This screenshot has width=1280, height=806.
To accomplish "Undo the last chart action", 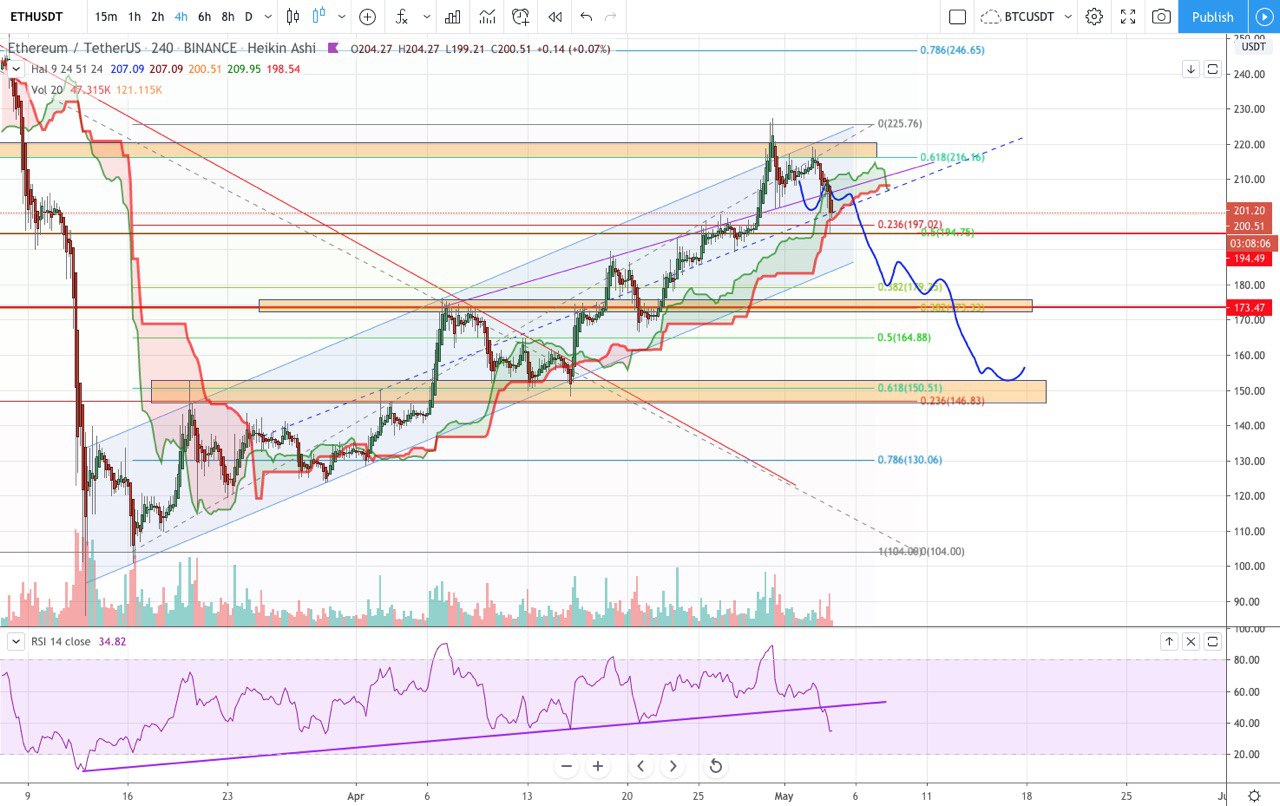I will pyautogui.click(x=586, y=16).
